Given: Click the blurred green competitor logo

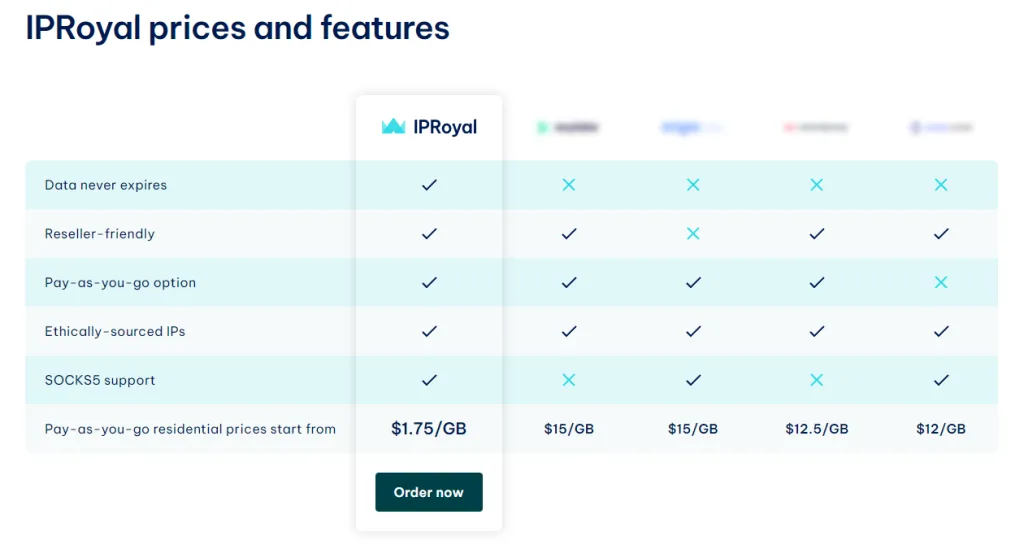Looking at the screenshot, I should pyautogui.click(x=568, y=128).
